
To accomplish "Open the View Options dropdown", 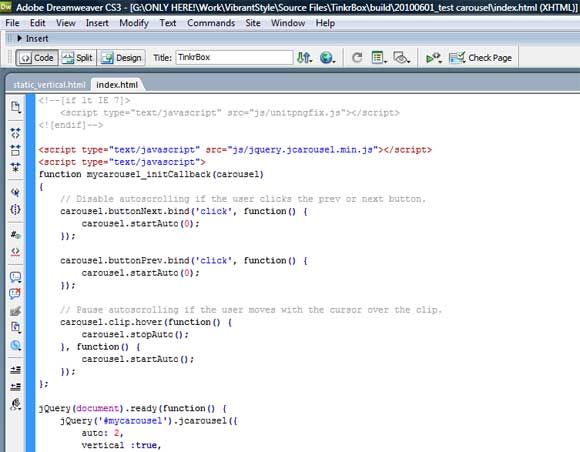I will (x=379, y=58).
